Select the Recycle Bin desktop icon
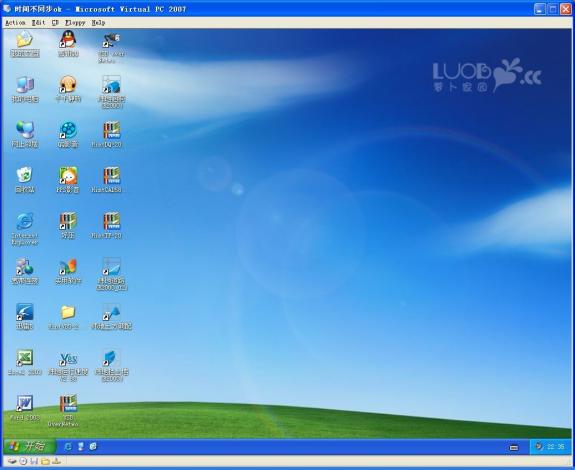575x470 pixels. click(25, 180)
